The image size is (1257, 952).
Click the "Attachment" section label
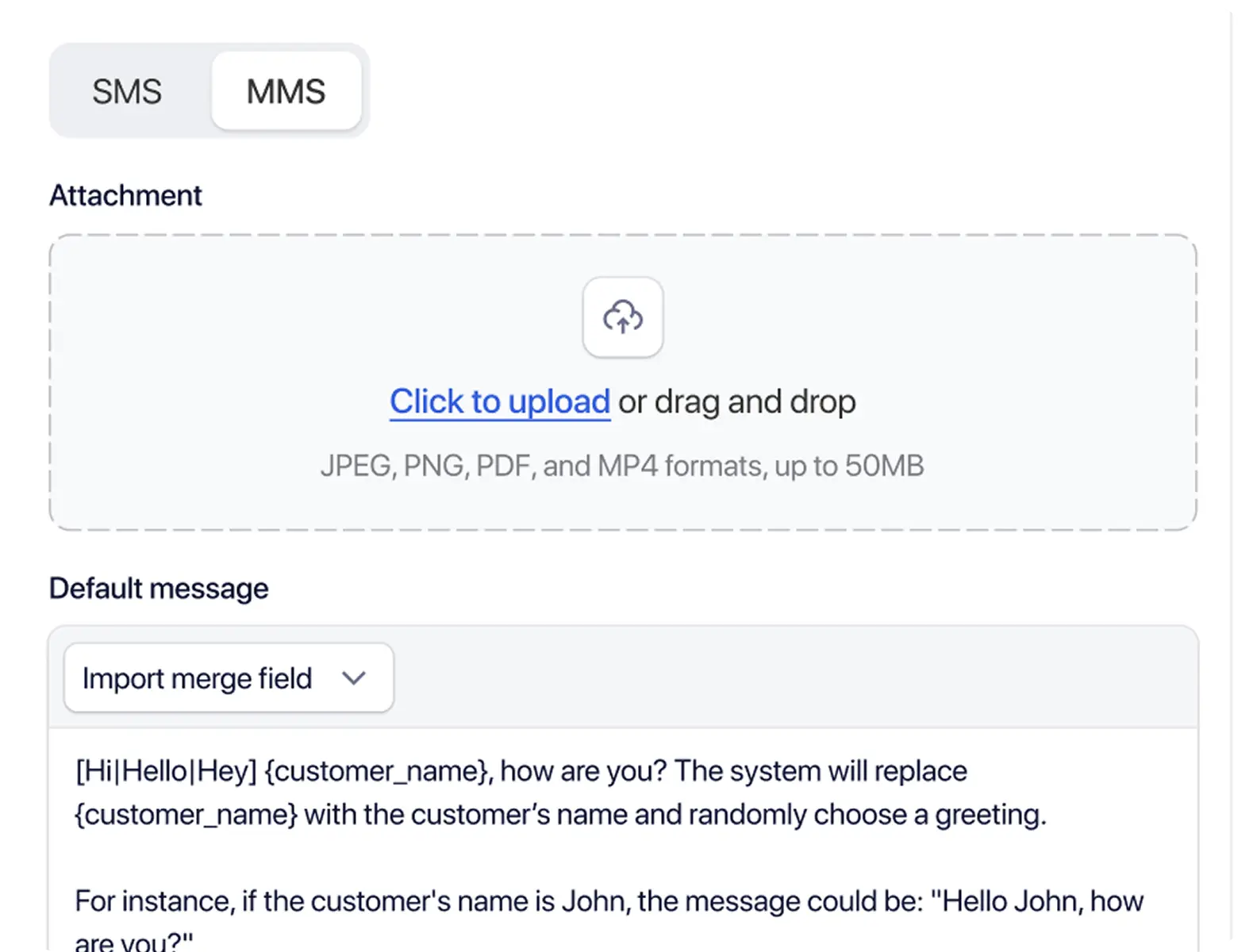click(x=125, y=195)
